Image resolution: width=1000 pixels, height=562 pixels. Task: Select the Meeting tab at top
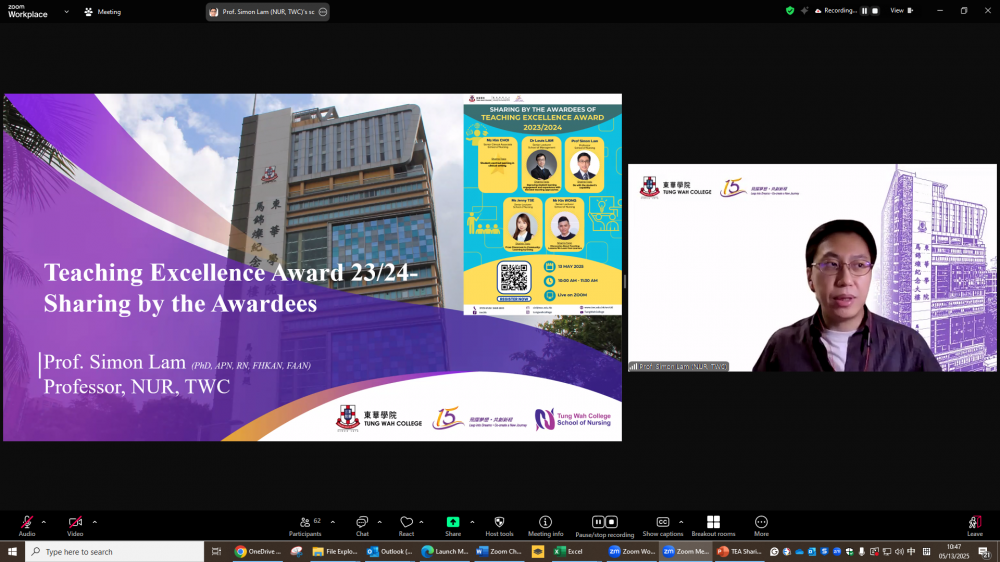coord(103,11)
